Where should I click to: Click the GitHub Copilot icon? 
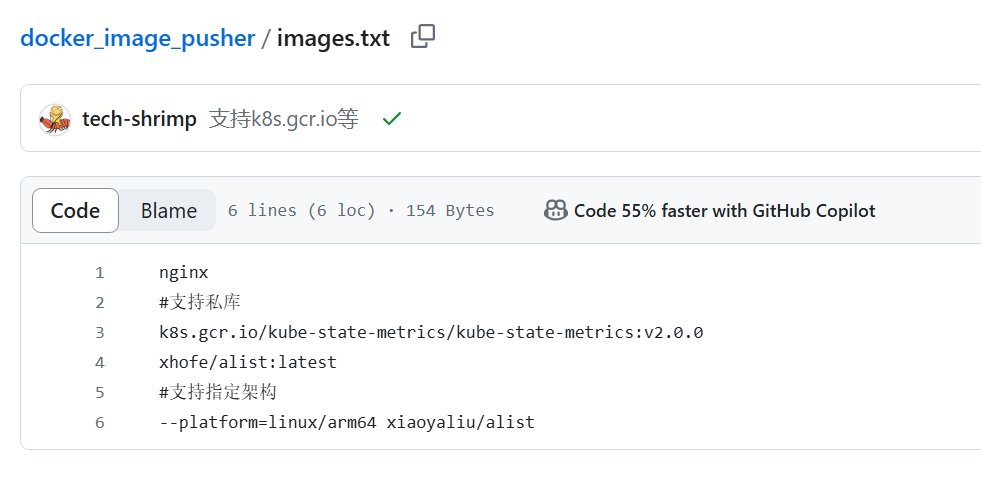pos(556,211)
